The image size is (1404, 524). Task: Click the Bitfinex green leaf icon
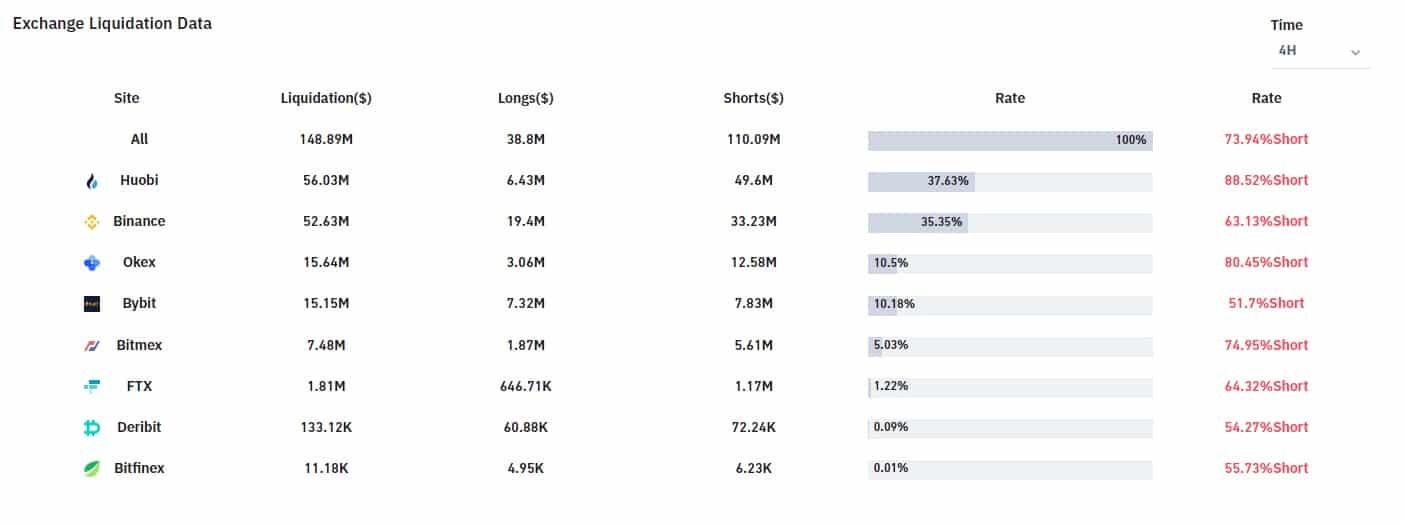[x=92, y=468]
